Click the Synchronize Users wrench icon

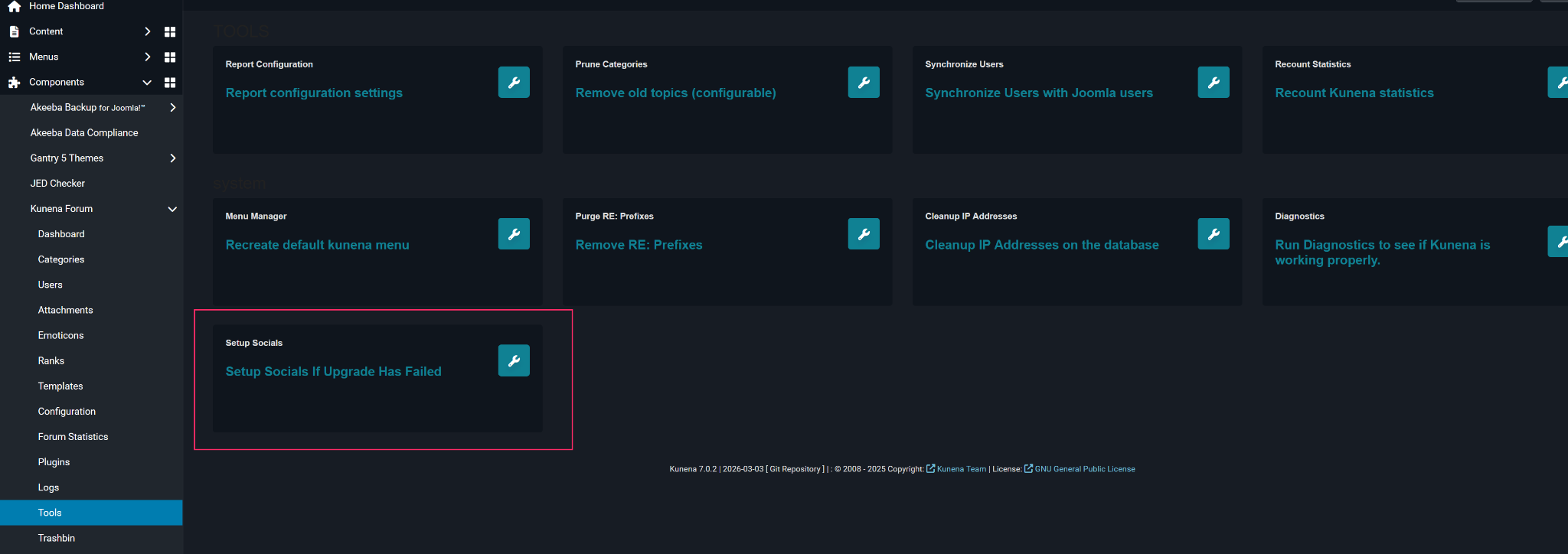[x=1214, y=82]
